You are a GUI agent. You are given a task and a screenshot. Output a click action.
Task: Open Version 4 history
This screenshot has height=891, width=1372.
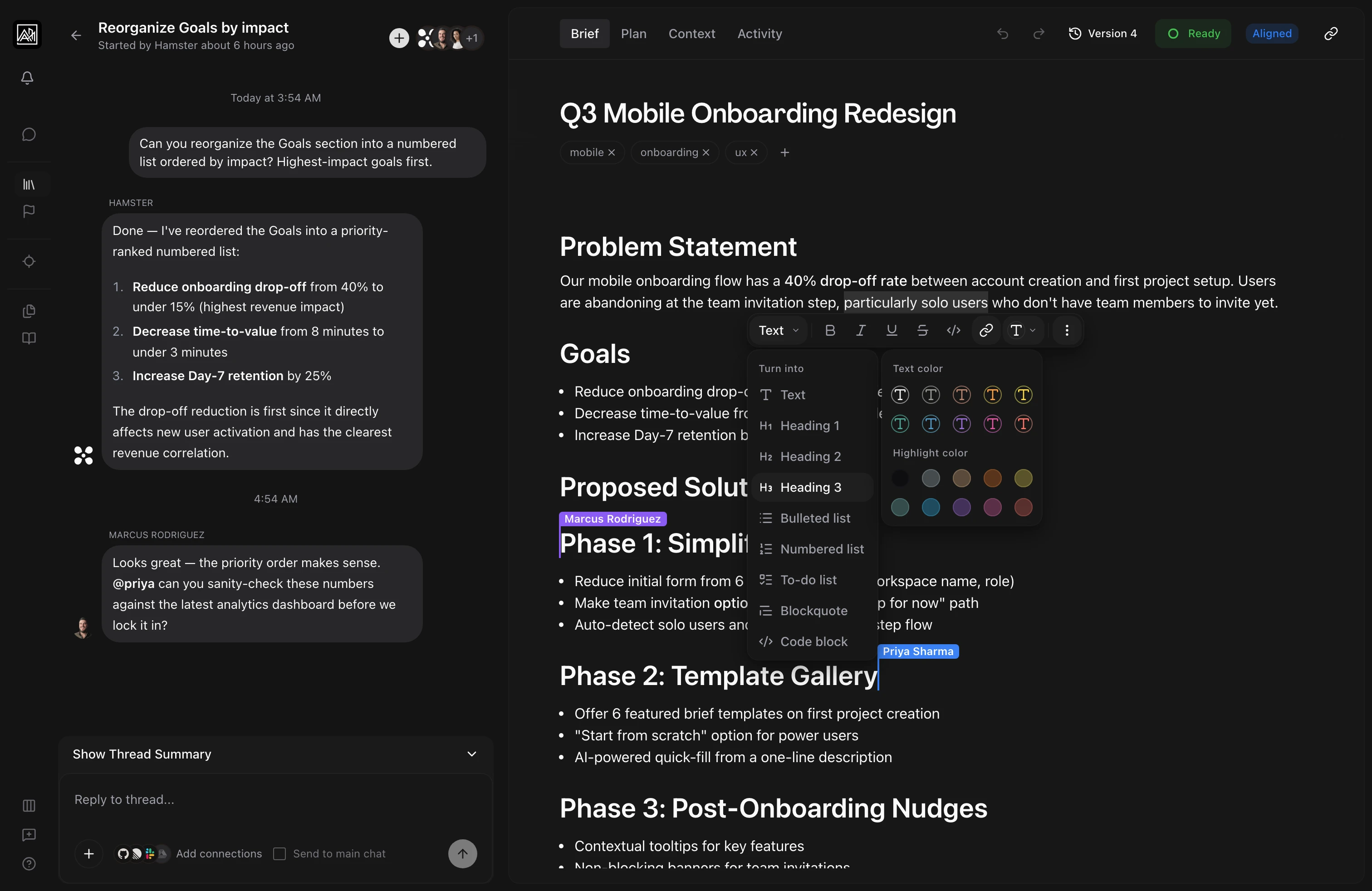(x=1103, y=34)
